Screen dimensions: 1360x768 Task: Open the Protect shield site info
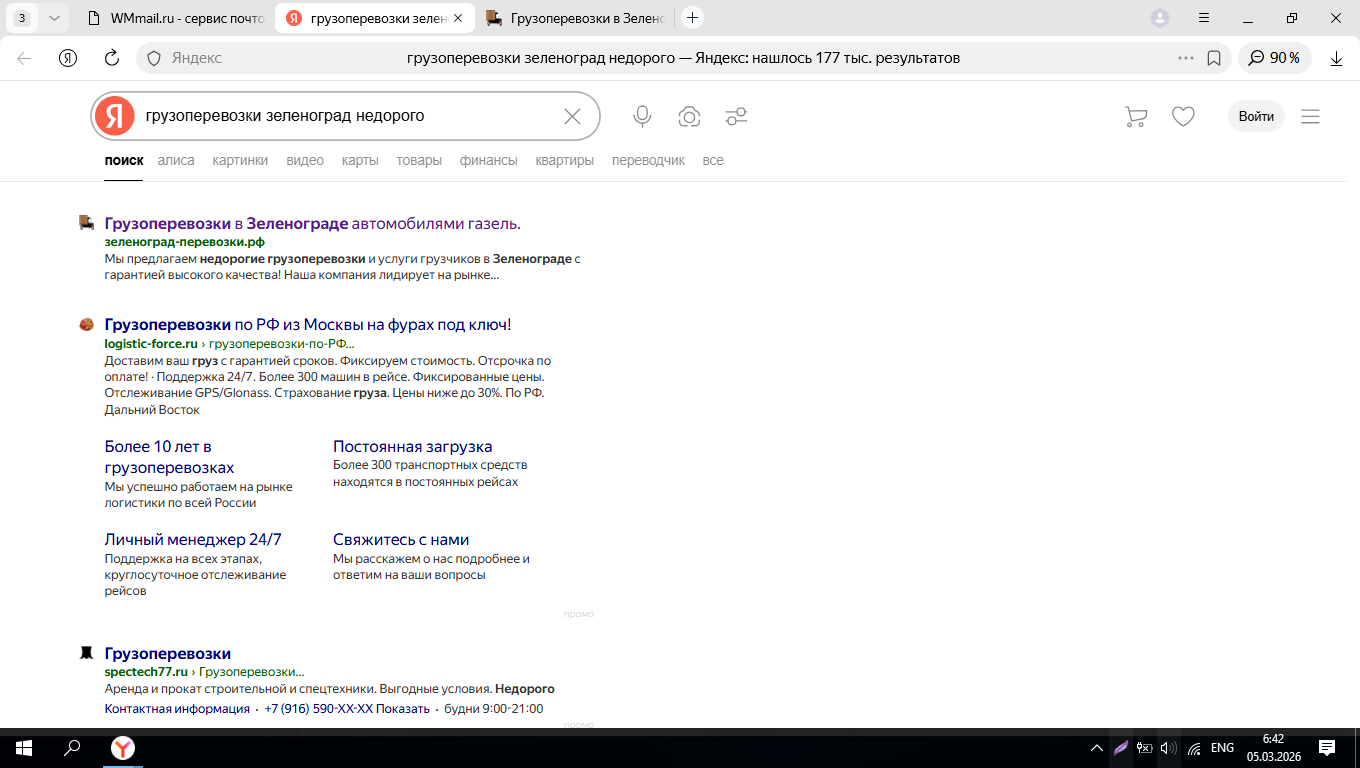coord(154,58)
